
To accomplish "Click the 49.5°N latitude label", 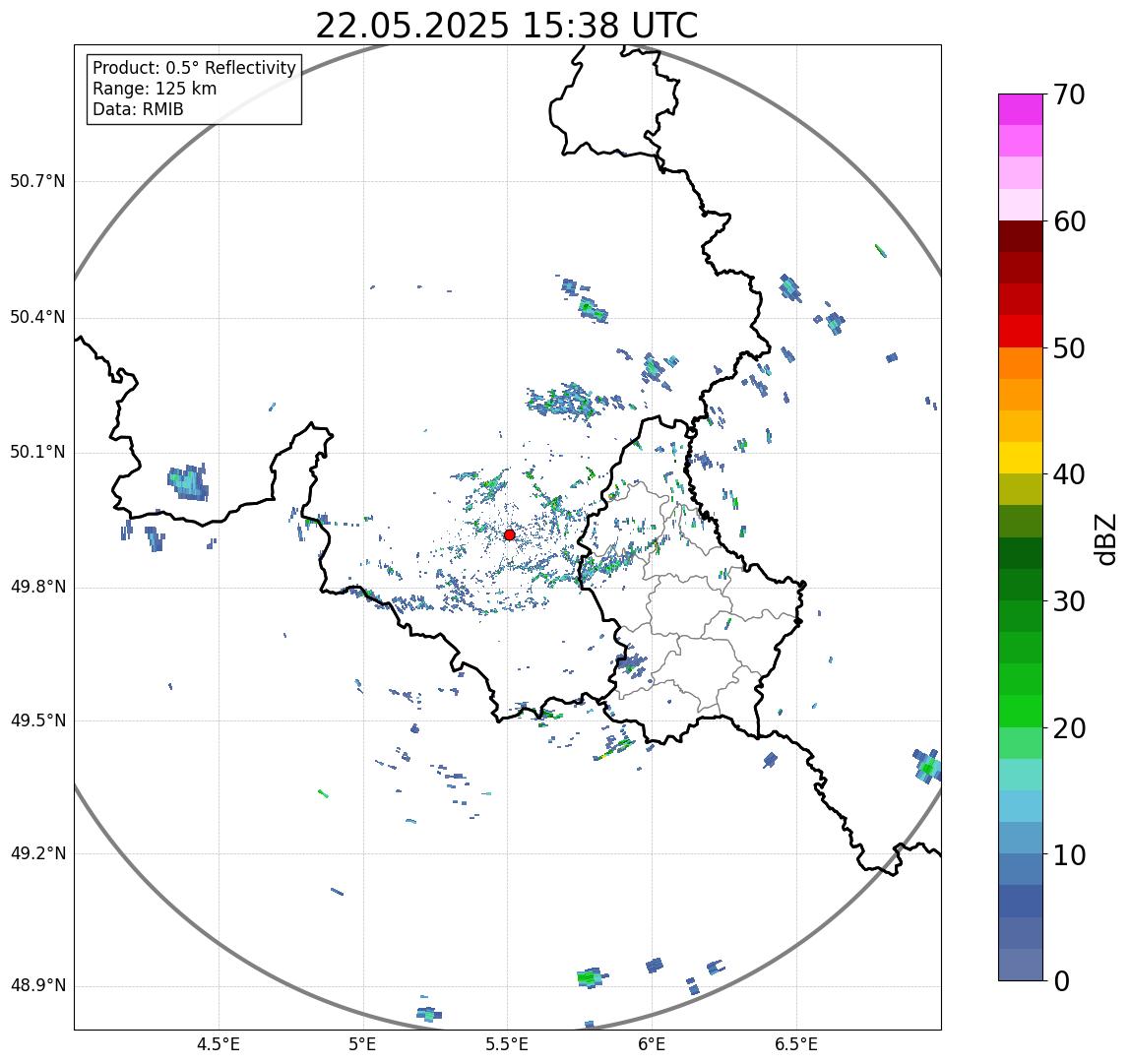I will [37, 720].
